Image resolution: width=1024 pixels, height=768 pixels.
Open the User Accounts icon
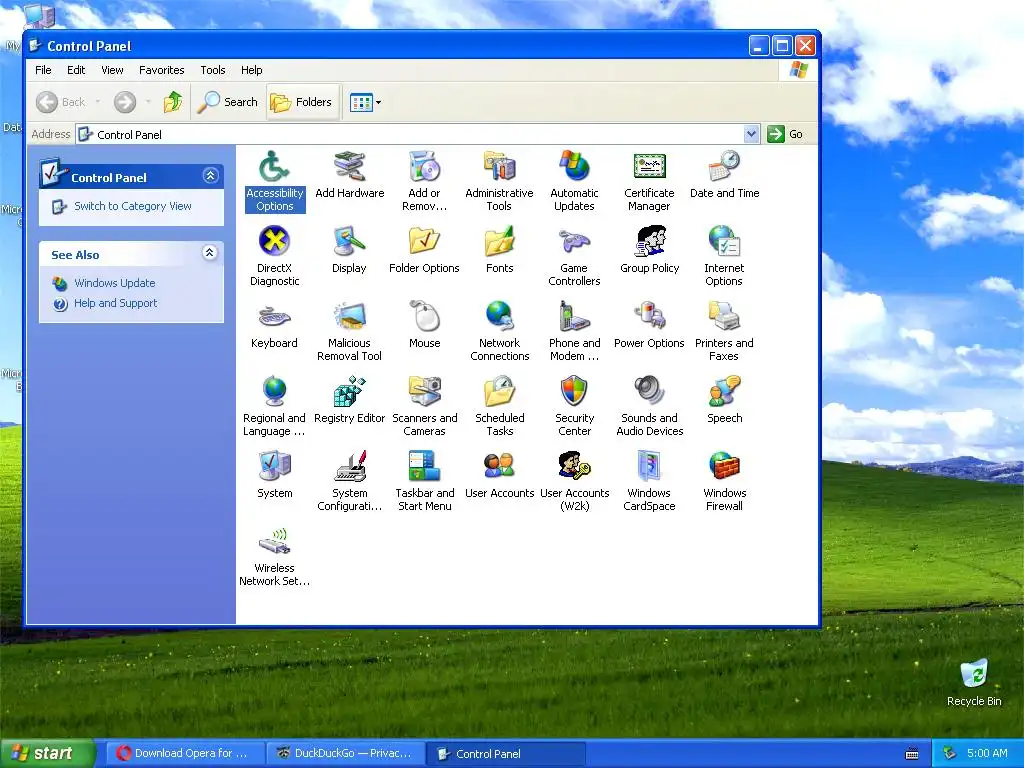coord(500,475)
